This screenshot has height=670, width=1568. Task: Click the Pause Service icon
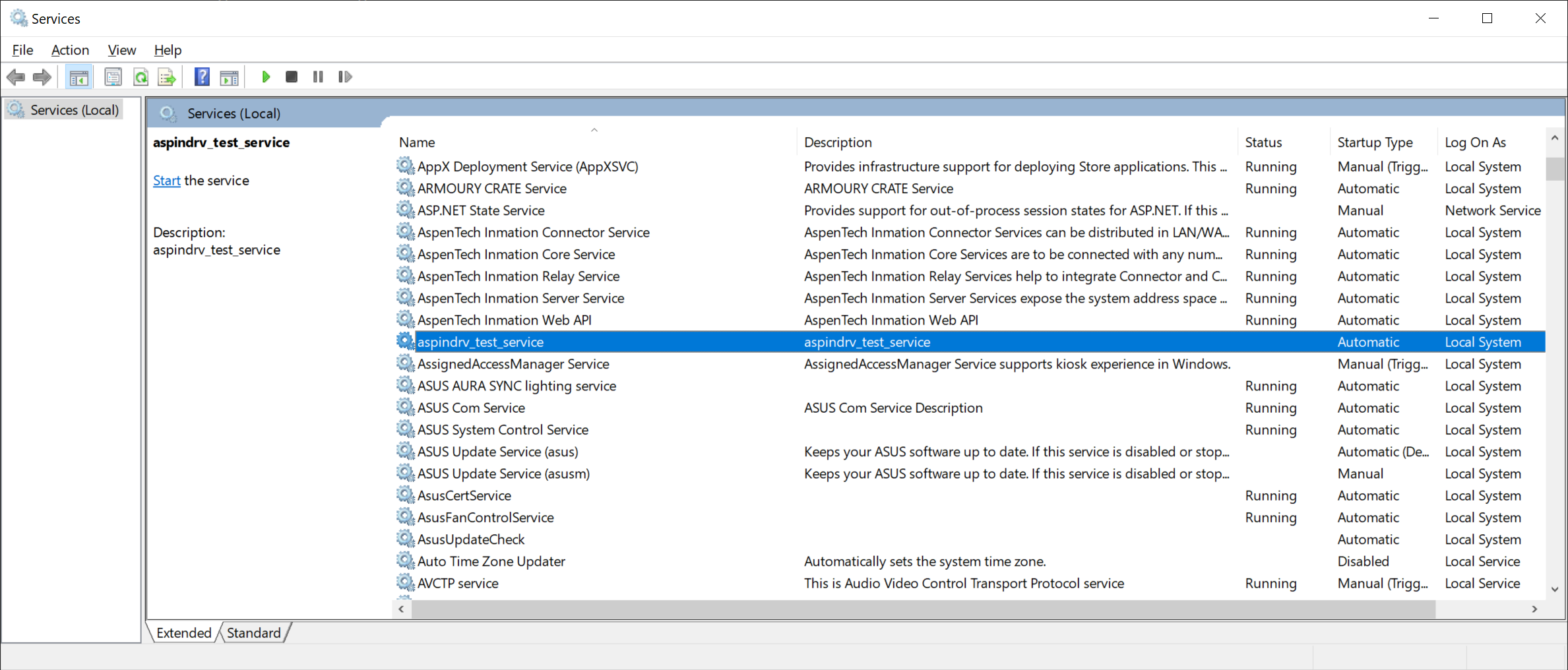click(x=318, y=77)
